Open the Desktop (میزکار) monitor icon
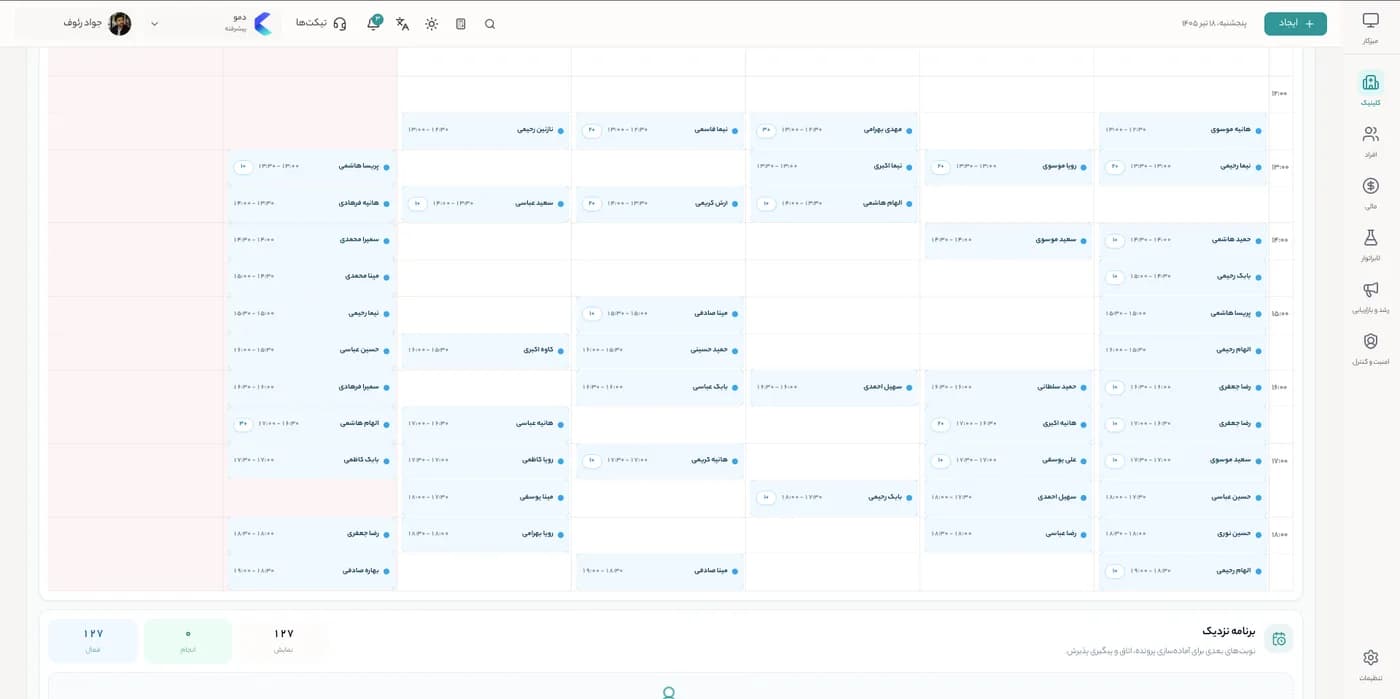Viewport: 1400px width, 699px height. [1370, 27]
